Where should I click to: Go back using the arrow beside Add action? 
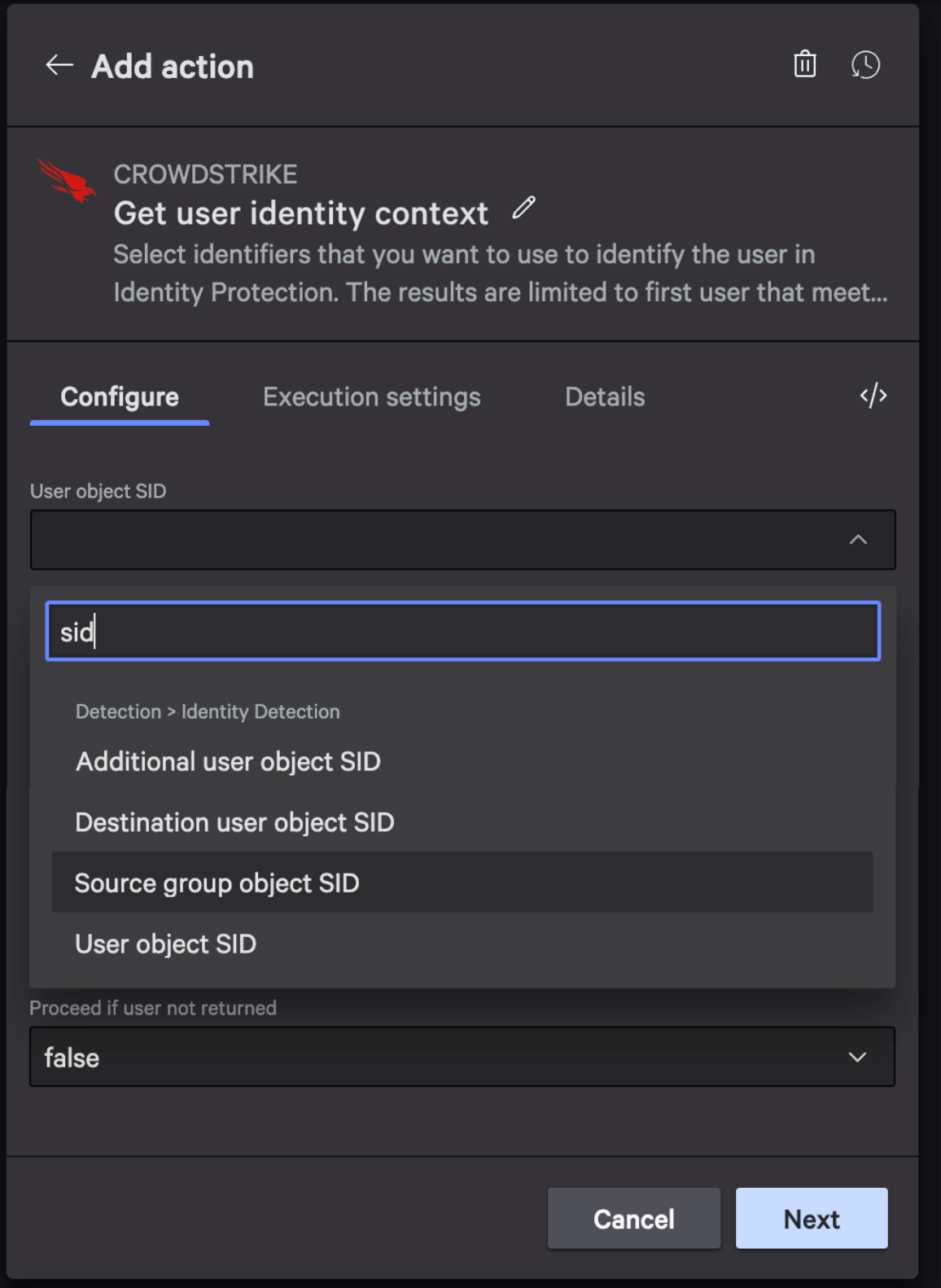[59, 65]
